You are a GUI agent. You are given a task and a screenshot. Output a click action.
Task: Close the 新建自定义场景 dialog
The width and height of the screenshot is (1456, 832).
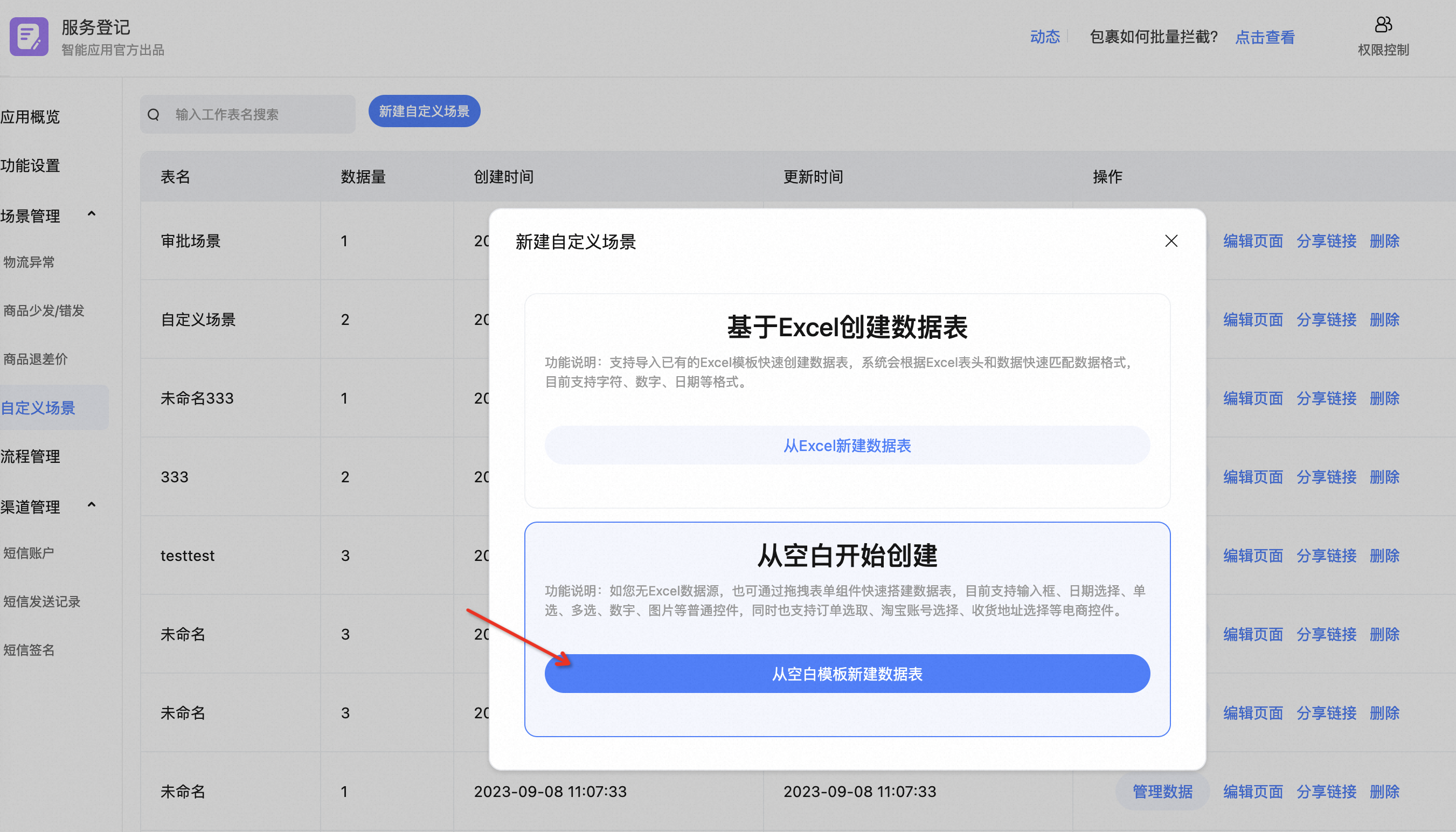[x=1171, y=241]
